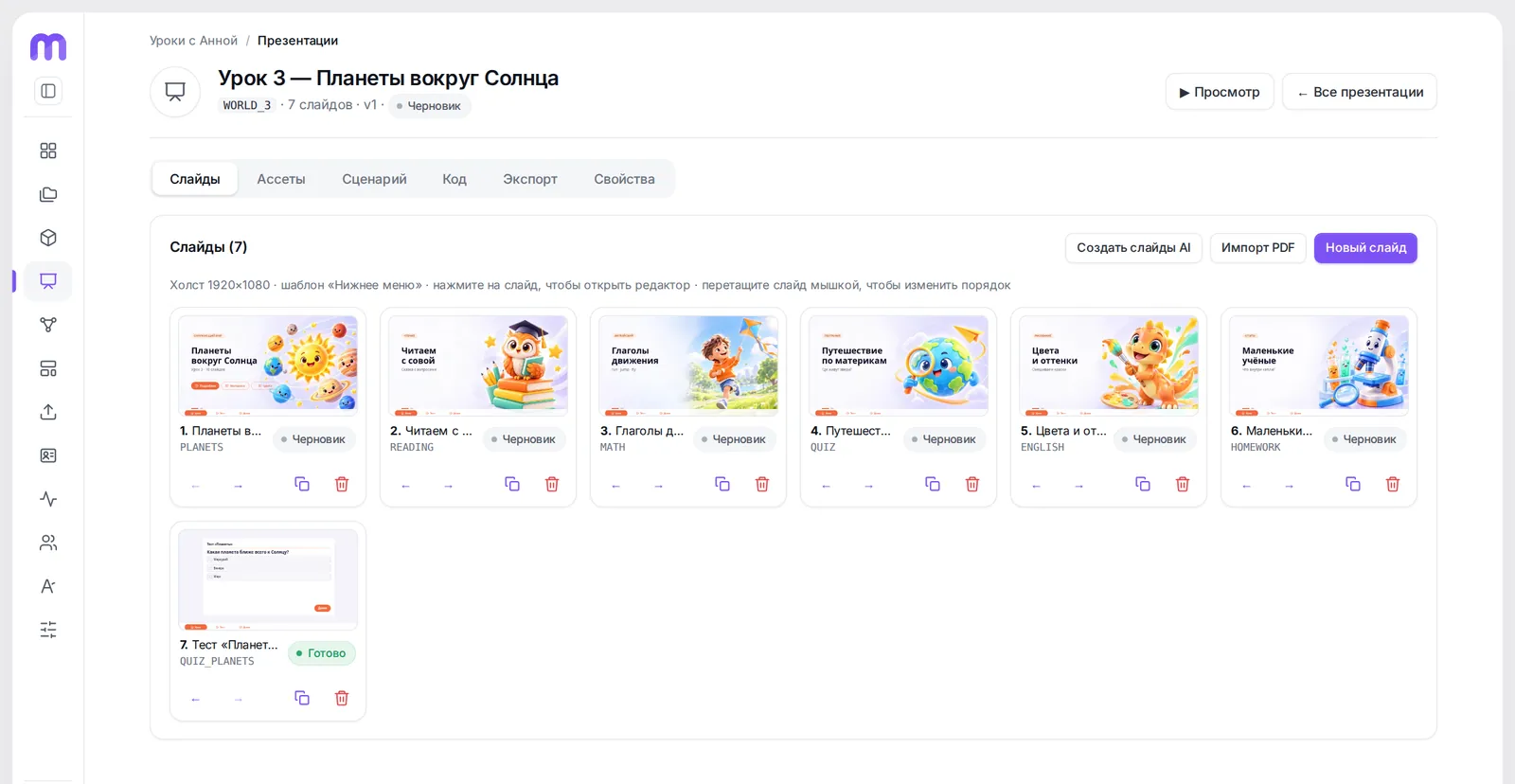Screen dimensions: 1515x784
Task: Open the folders icon in sidebar
Action: tap(48, 194)
